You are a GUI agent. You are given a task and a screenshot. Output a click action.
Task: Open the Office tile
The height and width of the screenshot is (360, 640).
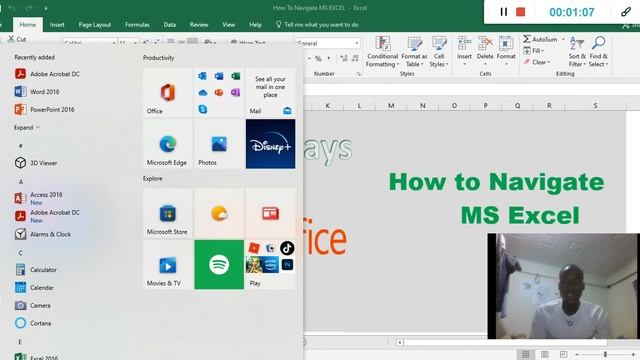click(x=168, y=93)
